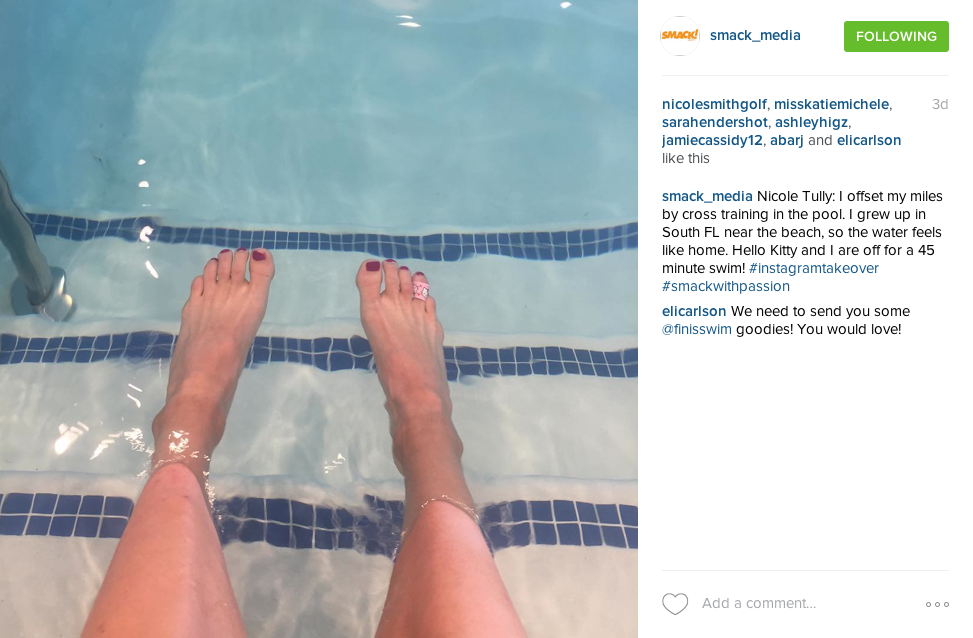The width and height of the screenshot is (973, 638).
Task: Open the #smackwithpassion hashtag
Action: pos(725,286)
